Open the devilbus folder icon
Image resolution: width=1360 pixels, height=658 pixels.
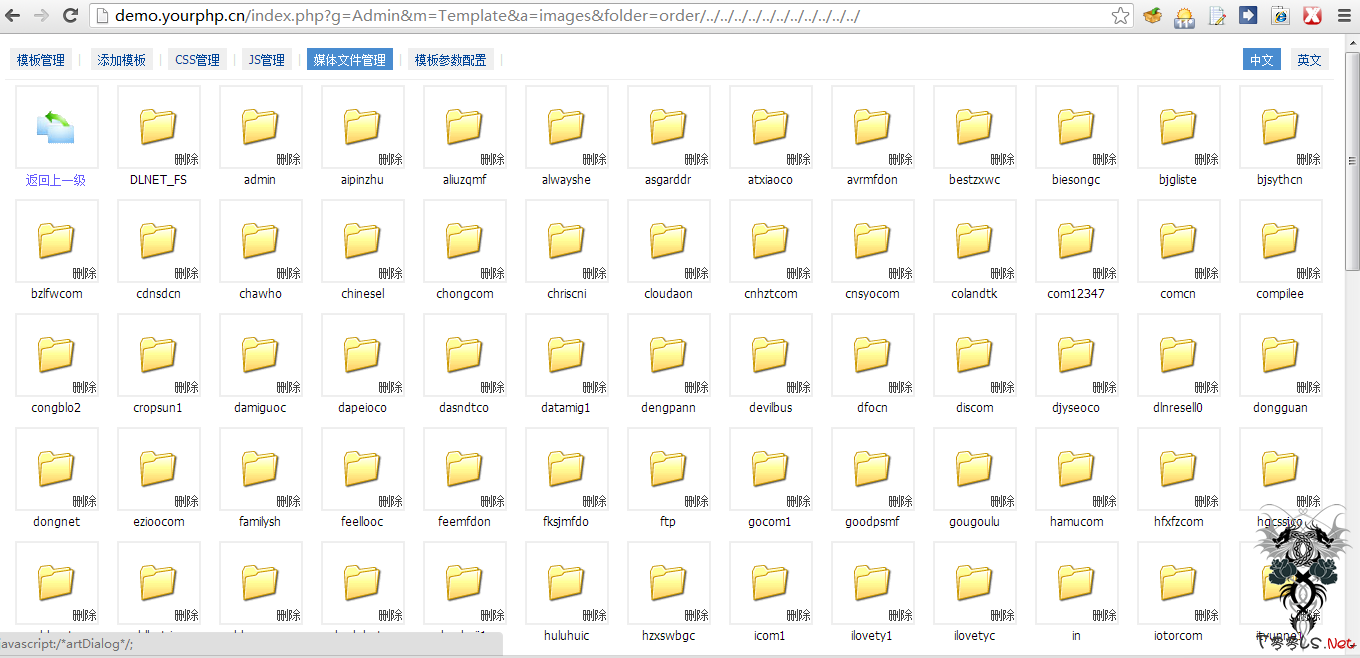770,354
